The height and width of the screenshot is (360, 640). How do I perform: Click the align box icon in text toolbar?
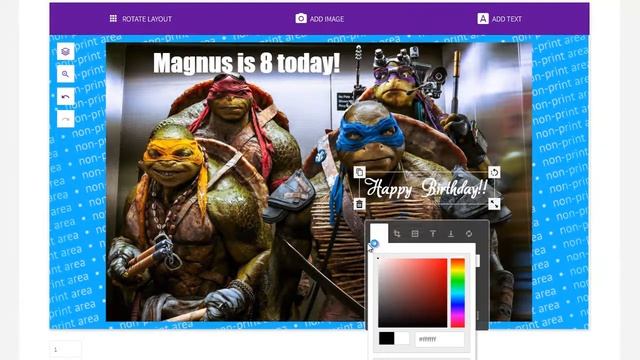coord(415,233)
